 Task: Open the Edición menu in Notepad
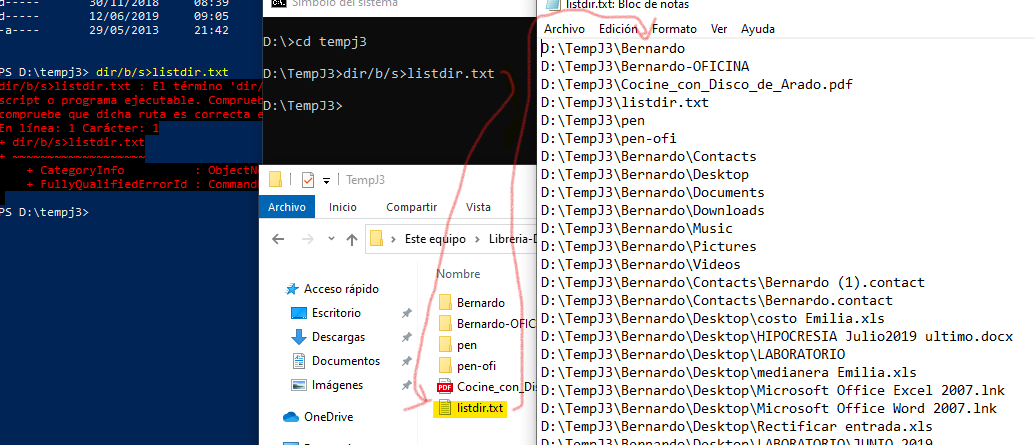618,29
